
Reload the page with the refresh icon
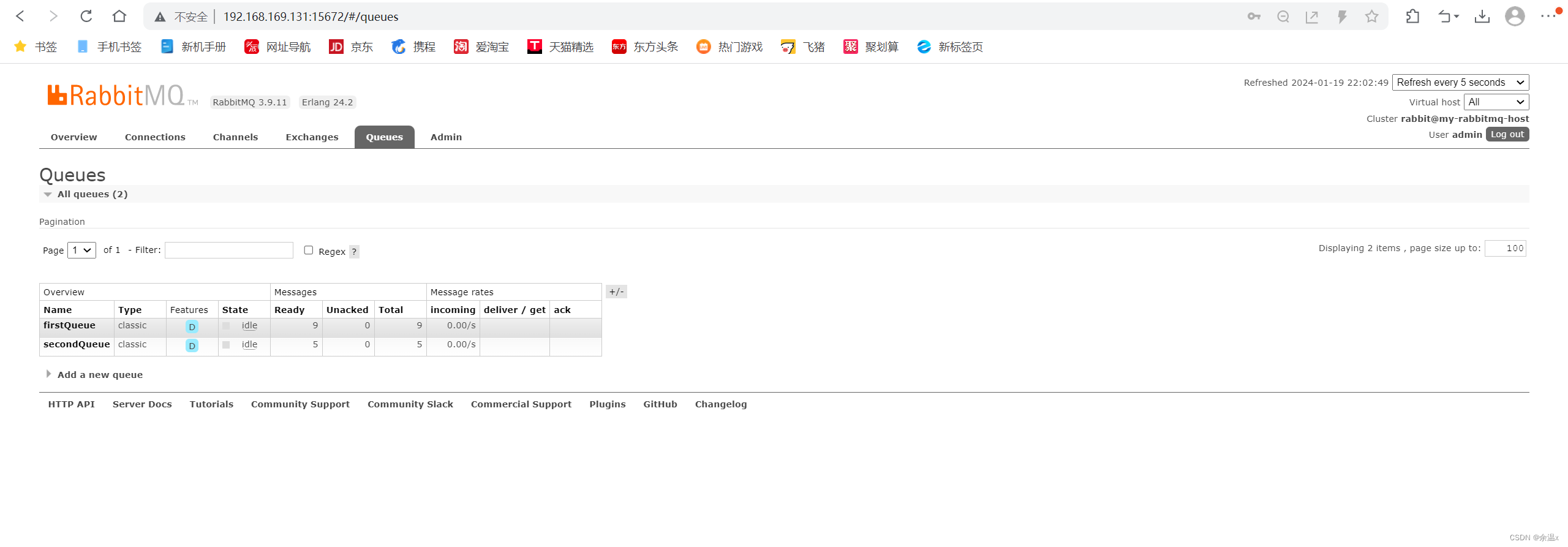coord(86,16)
